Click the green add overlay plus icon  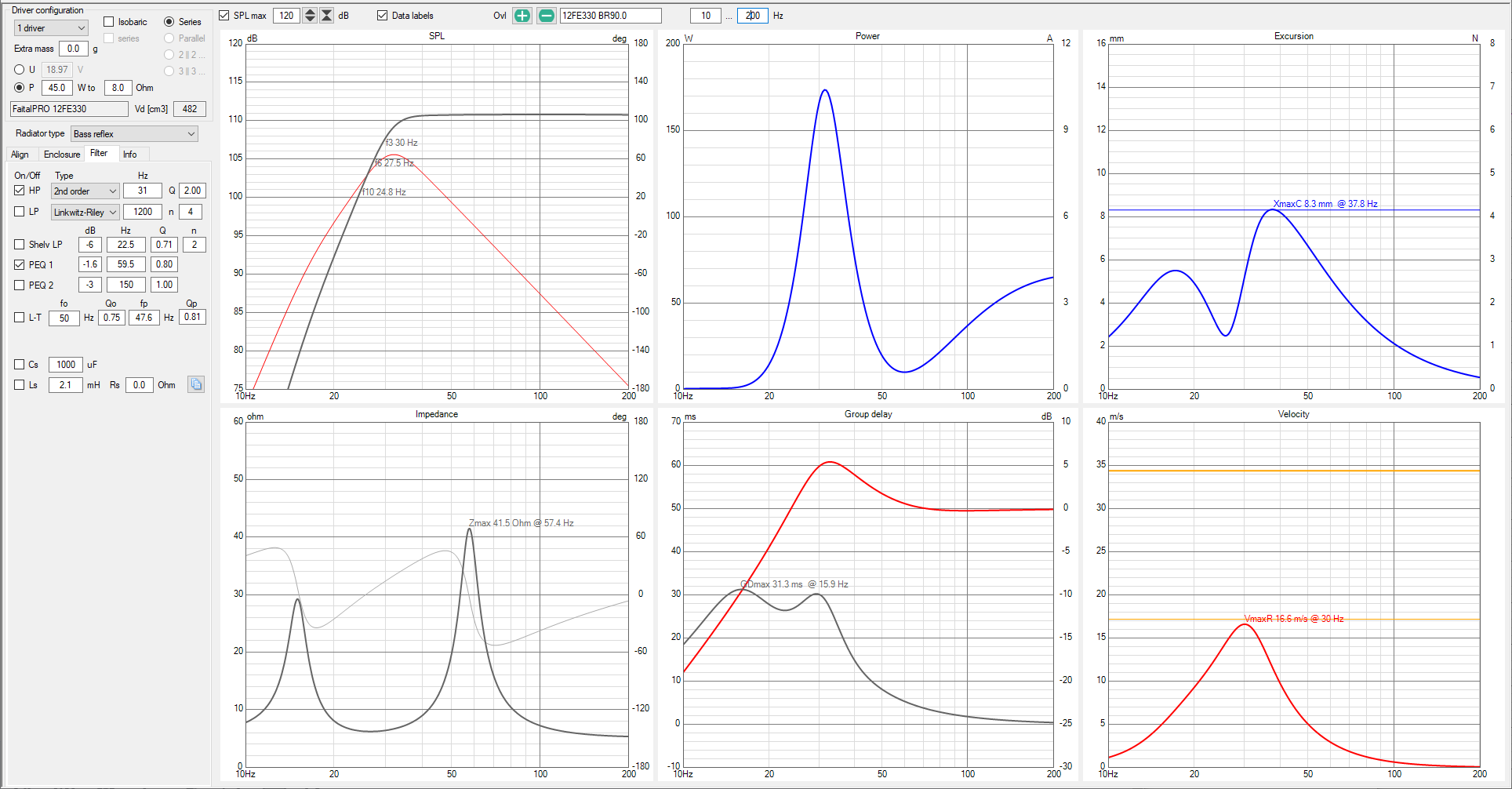[522, 16]
